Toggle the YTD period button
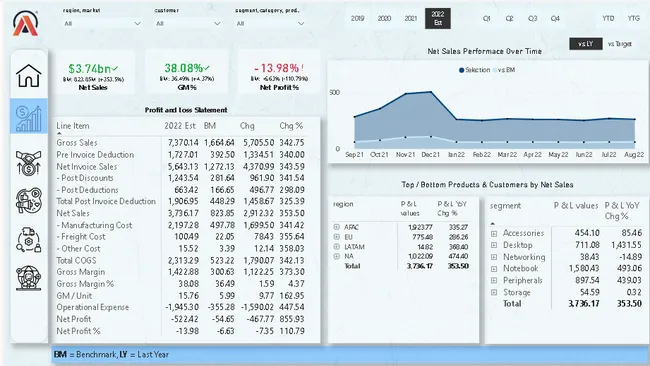 tap(608, 18)
